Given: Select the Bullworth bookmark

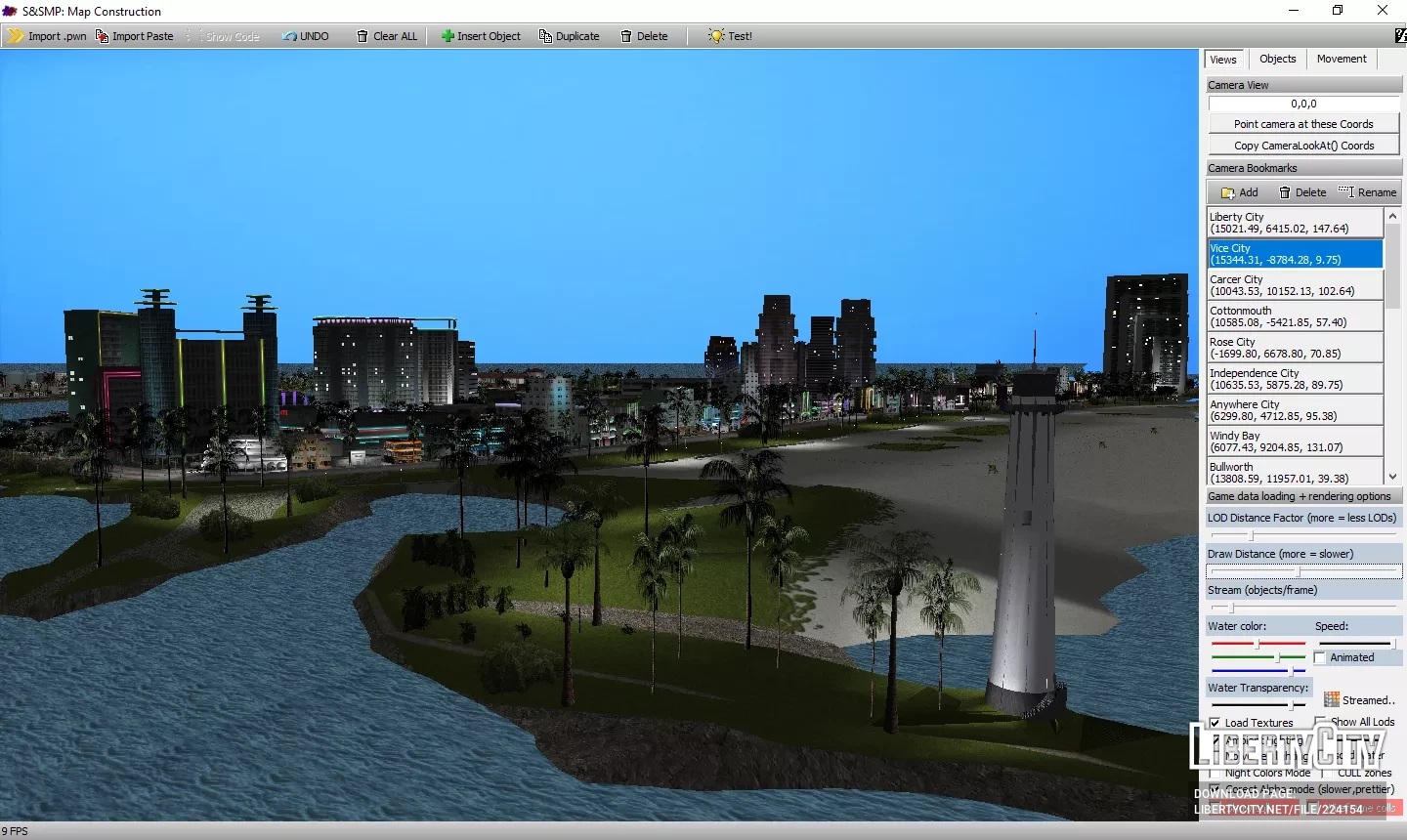Looking at the screenshot, I should point(1296,473).
